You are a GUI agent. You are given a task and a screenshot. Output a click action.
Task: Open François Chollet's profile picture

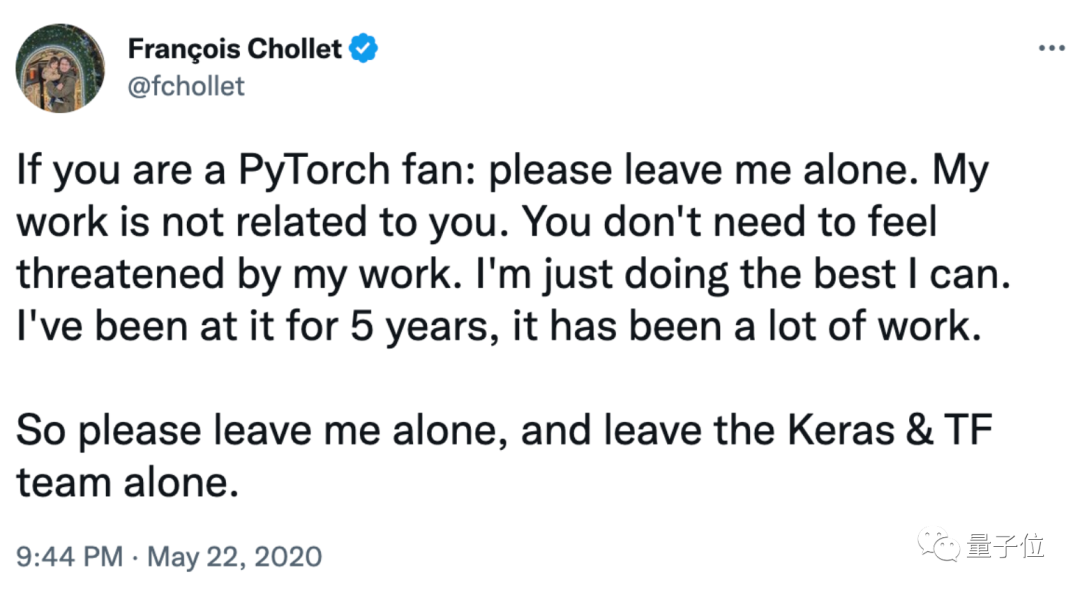point(60,67)
